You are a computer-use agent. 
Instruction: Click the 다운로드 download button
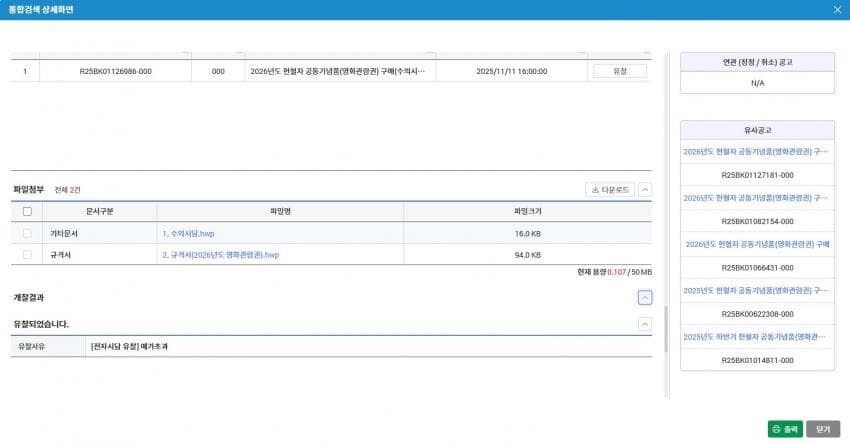click(x=609, y=189)
